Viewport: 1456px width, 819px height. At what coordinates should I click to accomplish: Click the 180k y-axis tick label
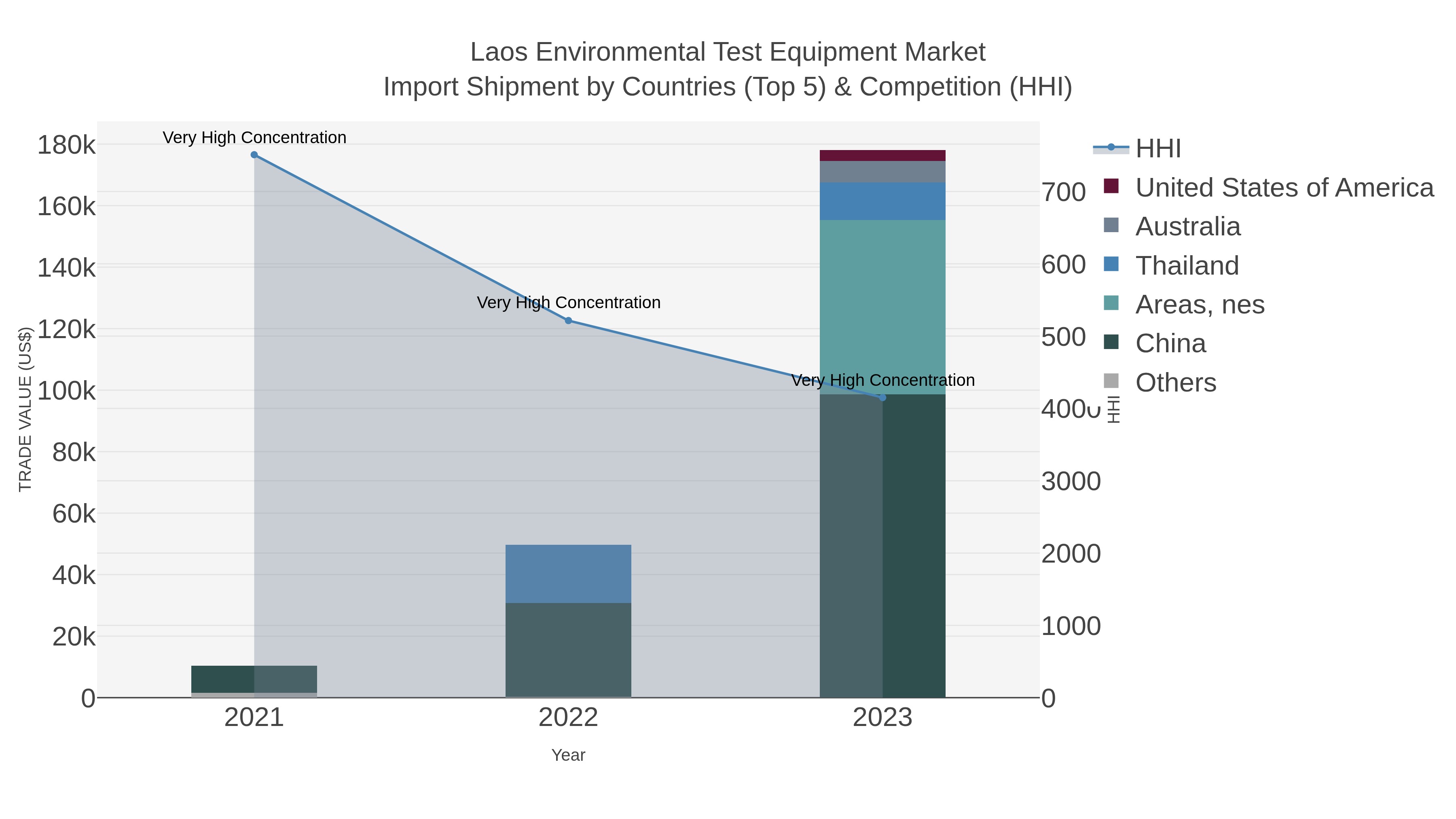tap(67, 145)
